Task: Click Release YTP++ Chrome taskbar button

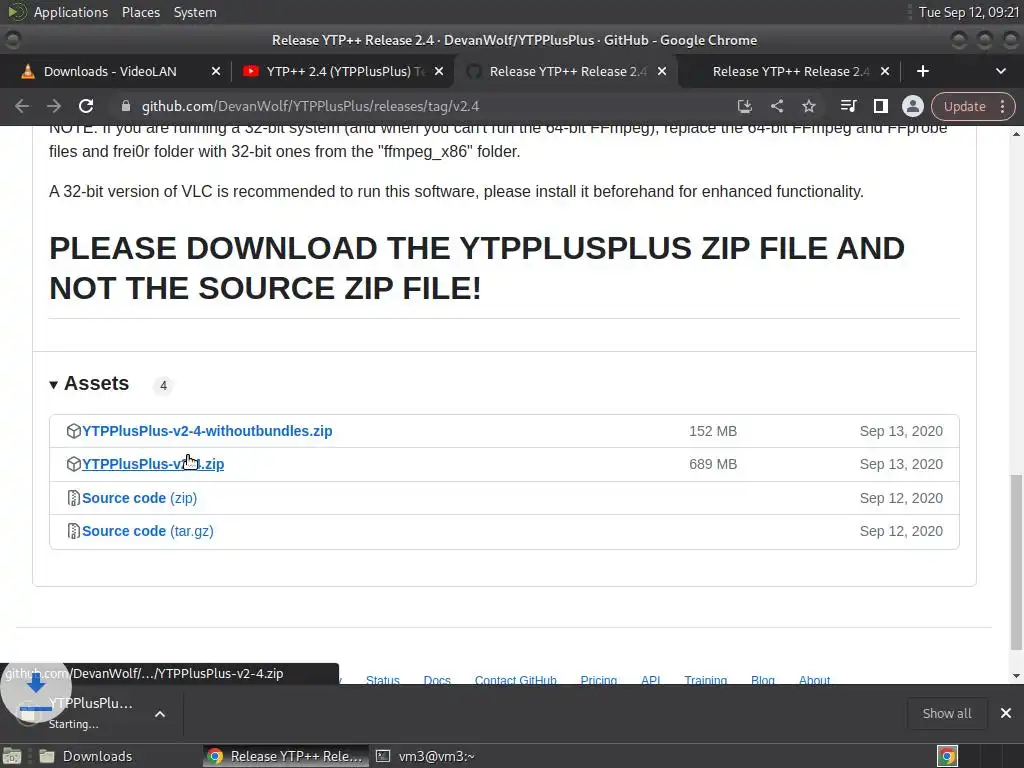Action: coord(285,756)
